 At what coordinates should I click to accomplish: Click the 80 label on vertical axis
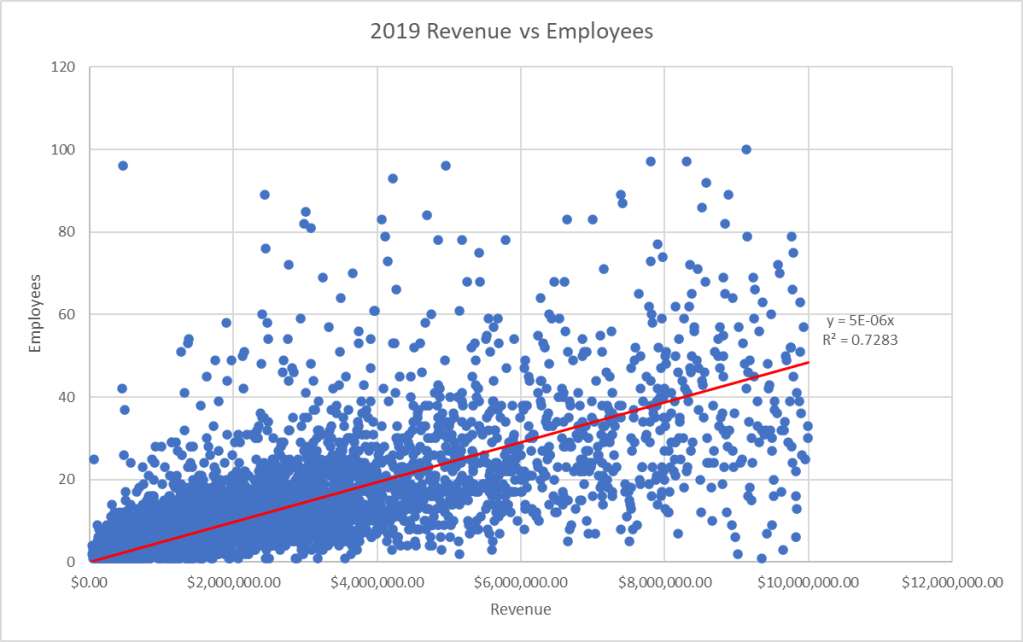point(70,232)
